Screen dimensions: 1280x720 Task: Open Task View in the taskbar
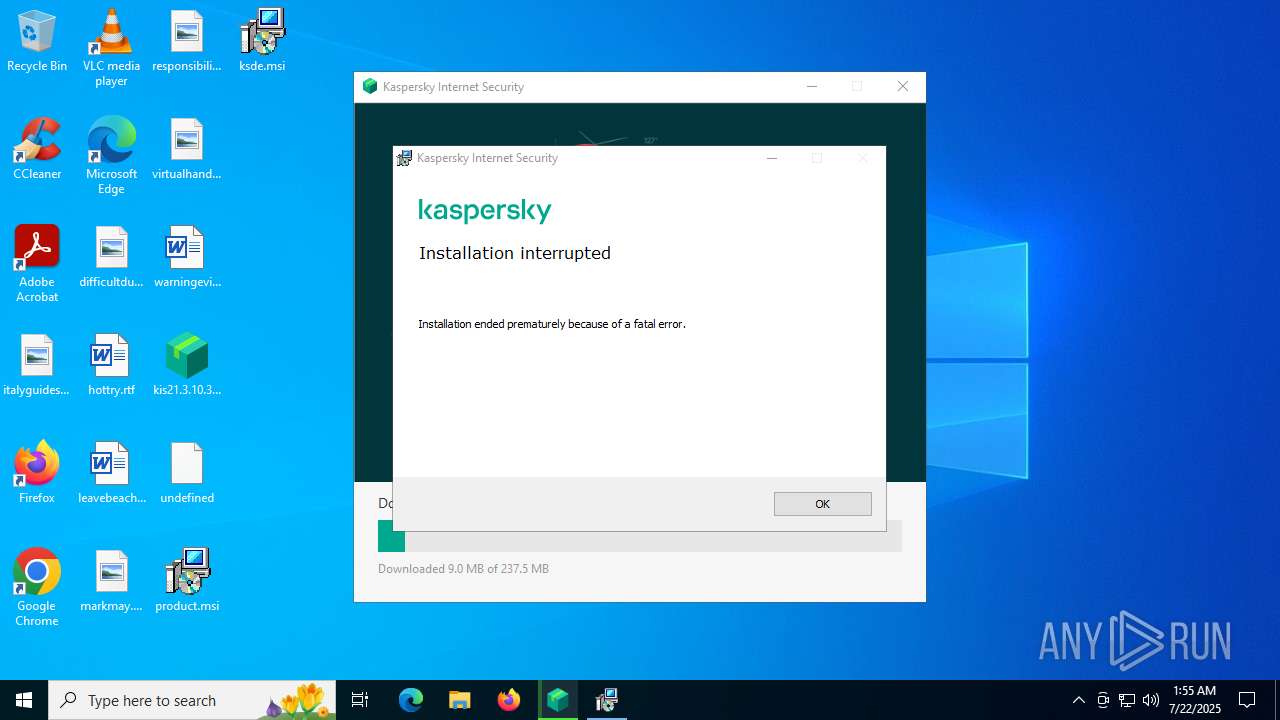tap(360, 700)
